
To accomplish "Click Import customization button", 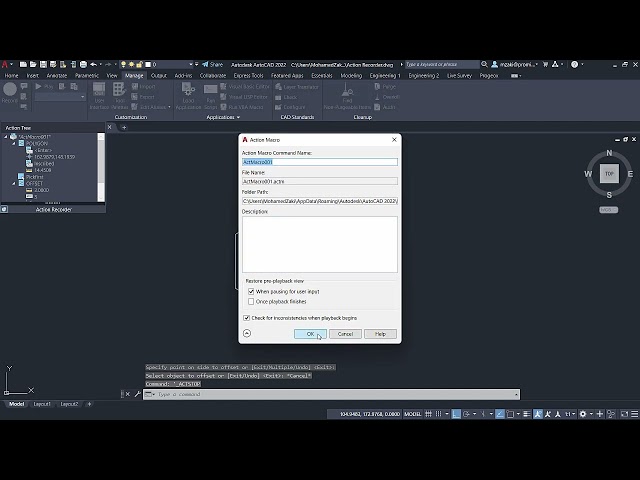I will point(143,87).
